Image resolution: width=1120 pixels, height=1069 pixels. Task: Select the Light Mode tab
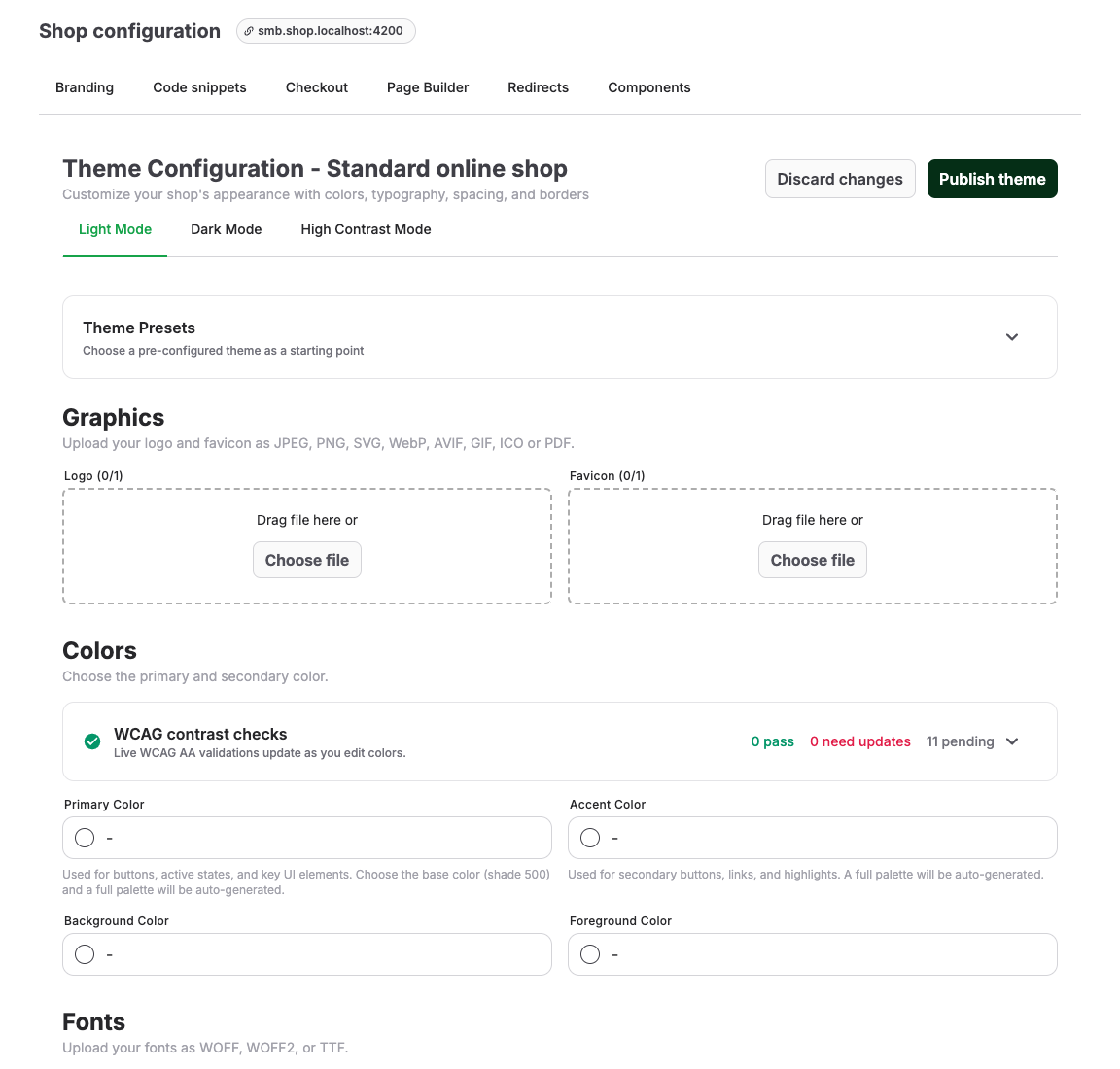(115, 230)
